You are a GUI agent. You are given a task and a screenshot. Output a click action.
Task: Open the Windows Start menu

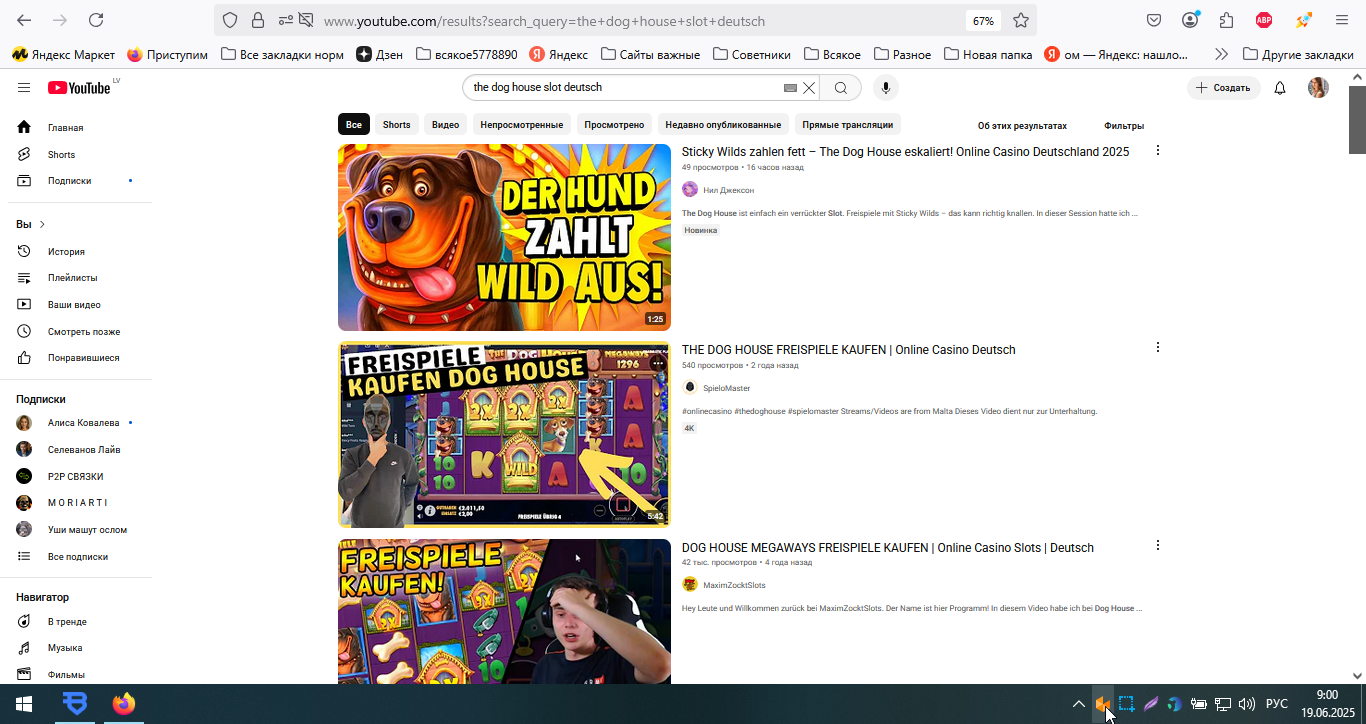[24, 704]
